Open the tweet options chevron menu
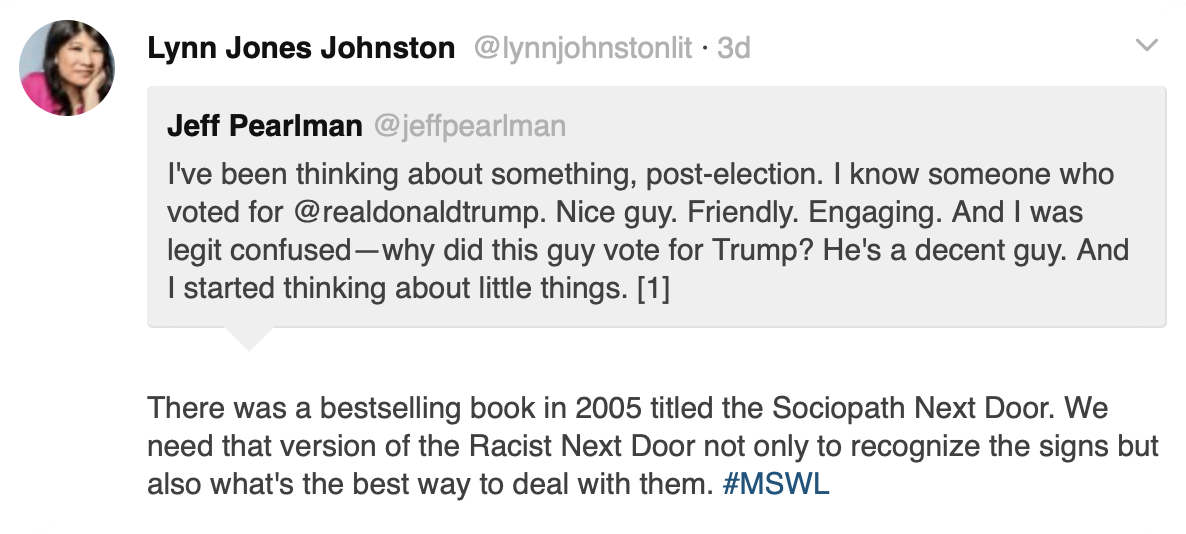This screenshot has width=1186, height=534. tap(1147, 45)
